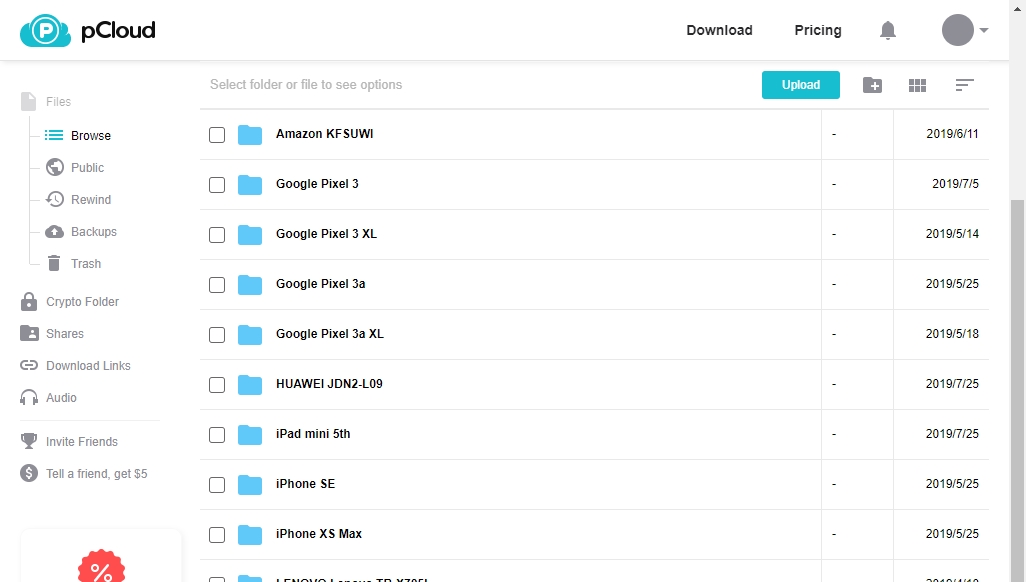Click the Google Pixel 3 XL folder icon
This screenshot has width=1026, height=582.
click(250, 234)
